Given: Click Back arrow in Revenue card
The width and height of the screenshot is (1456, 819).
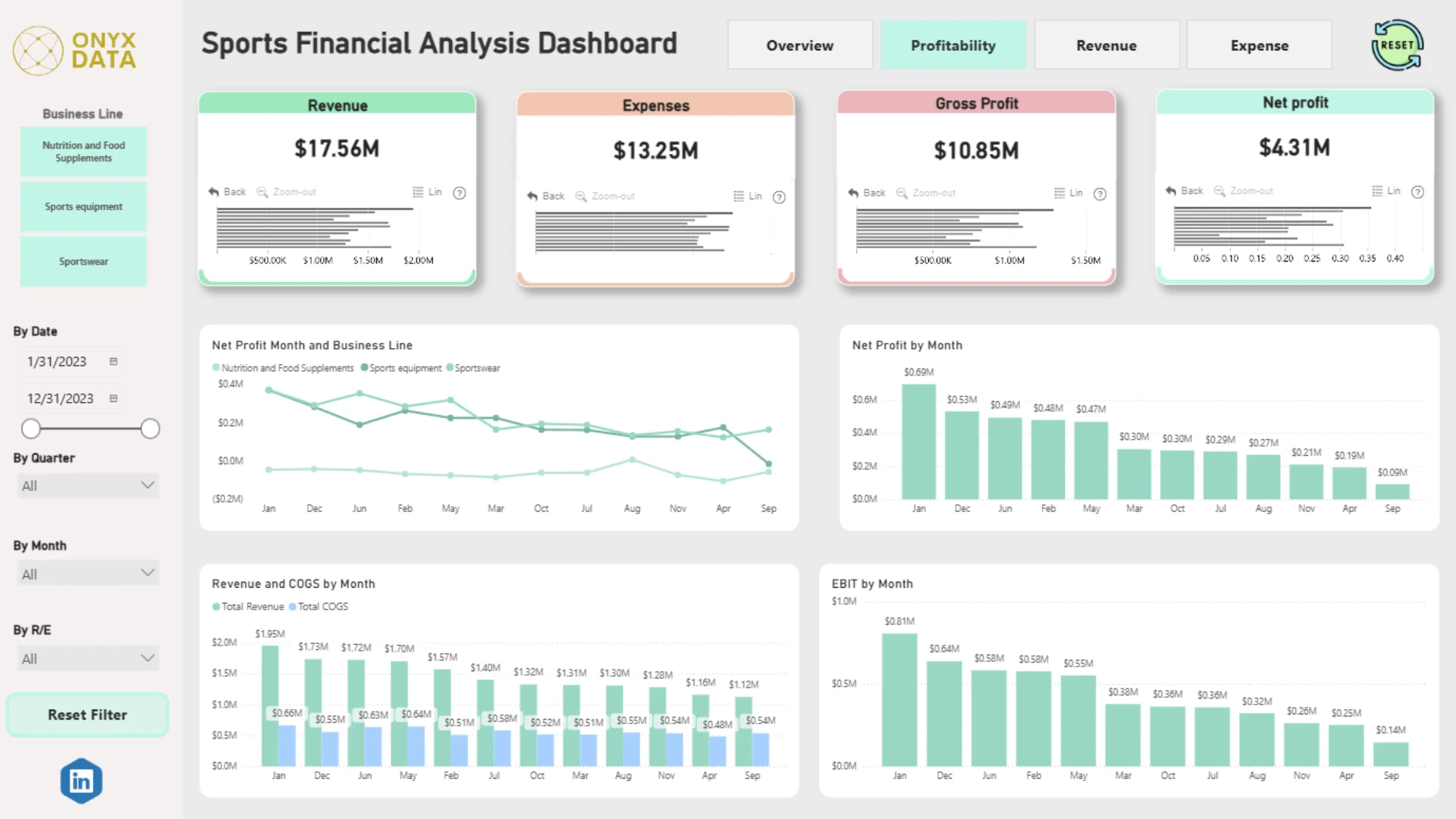Looking at the screenshot, I should pos(214,192).
